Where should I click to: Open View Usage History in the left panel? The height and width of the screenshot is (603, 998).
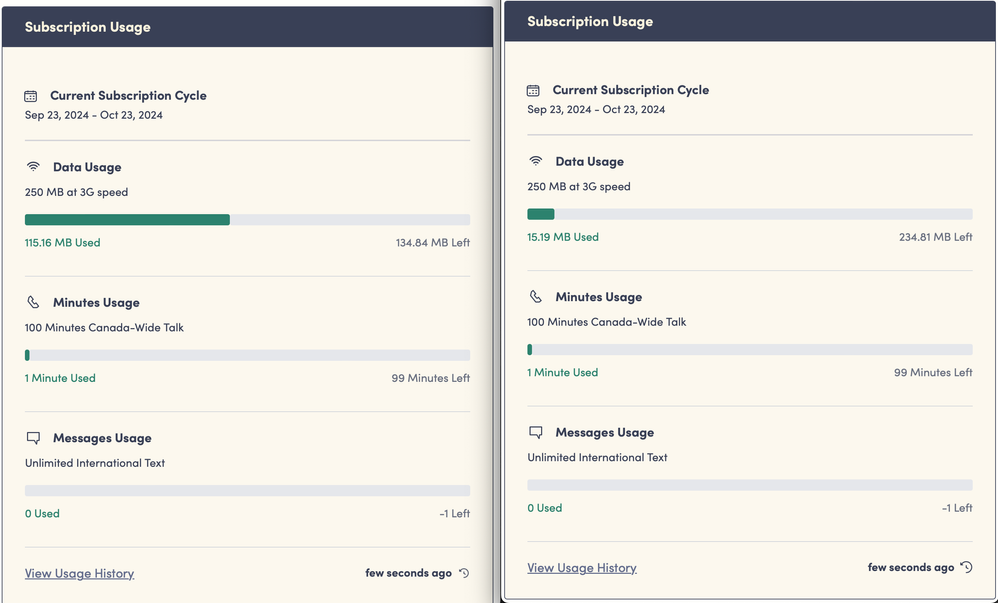(x=79, y=573)
